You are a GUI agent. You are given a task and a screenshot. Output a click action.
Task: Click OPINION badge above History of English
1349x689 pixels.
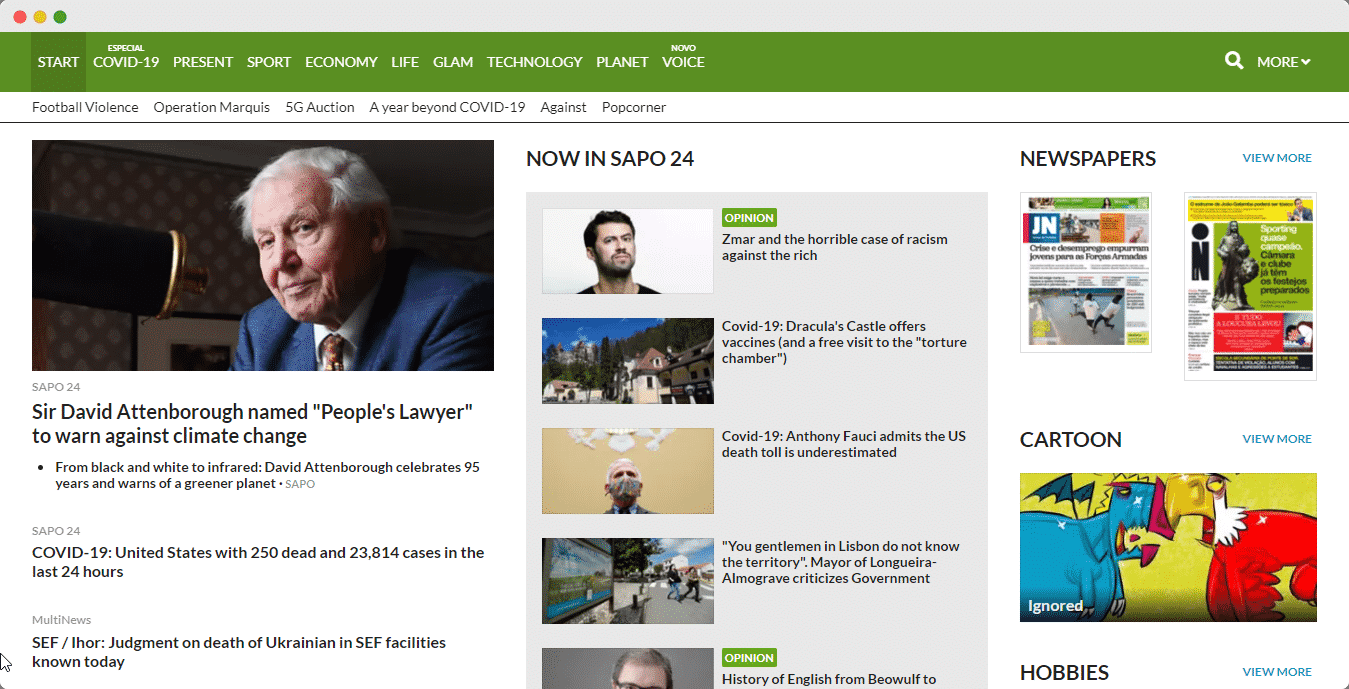(x=749, y=657)
